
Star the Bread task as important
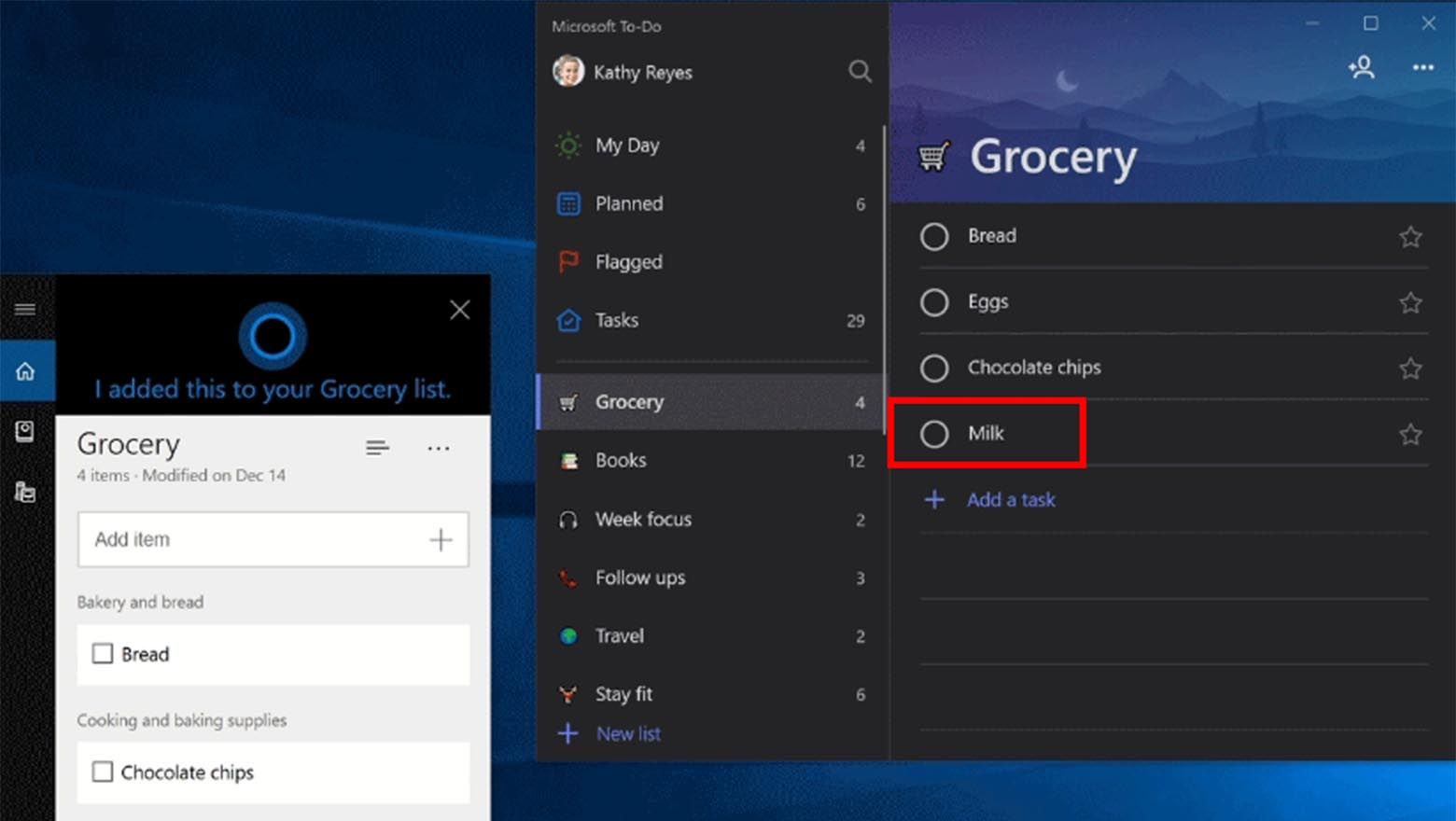[1410, 237]
